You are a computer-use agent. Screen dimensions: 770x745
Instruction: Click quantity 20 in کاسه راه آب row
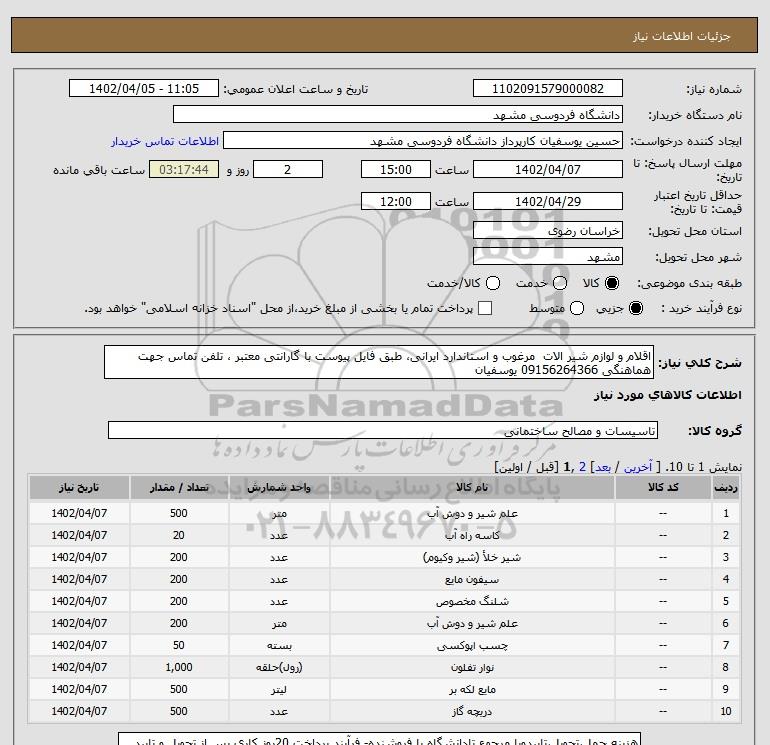179,535
